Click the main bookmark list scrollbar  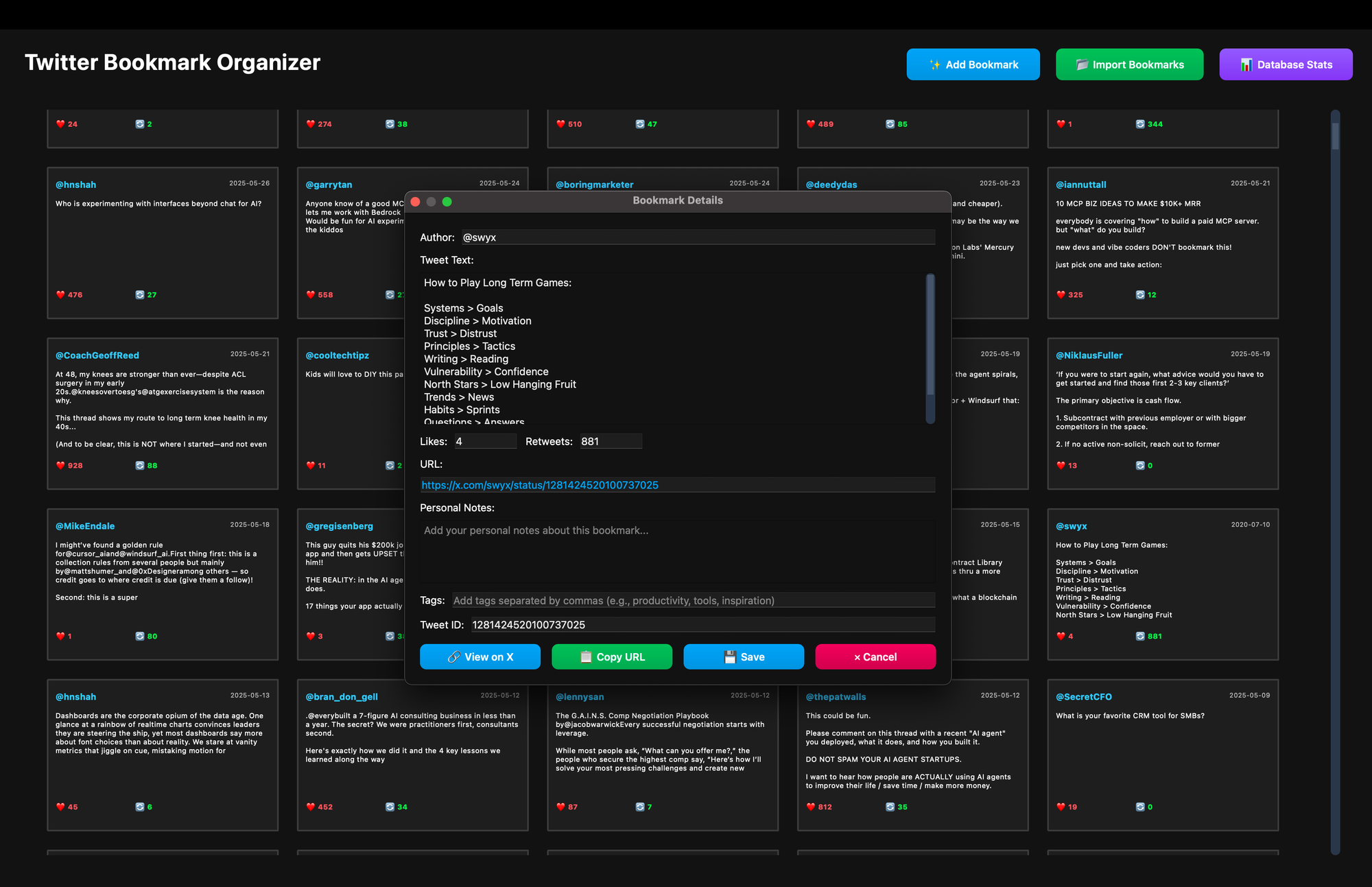[1335, 136]
